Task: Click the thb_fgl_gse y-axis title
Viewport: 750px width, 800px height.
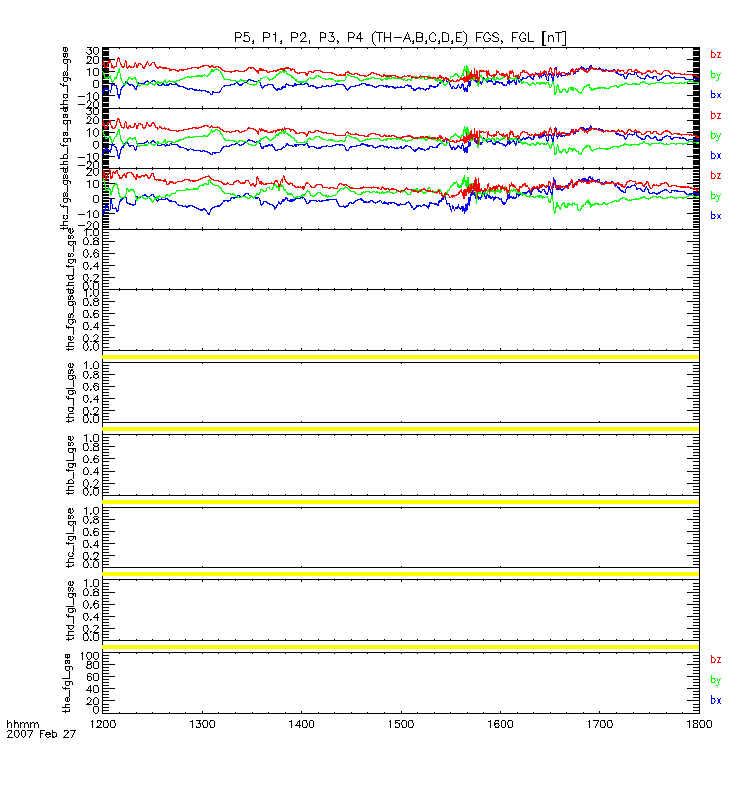Action: tap(70, 465)
